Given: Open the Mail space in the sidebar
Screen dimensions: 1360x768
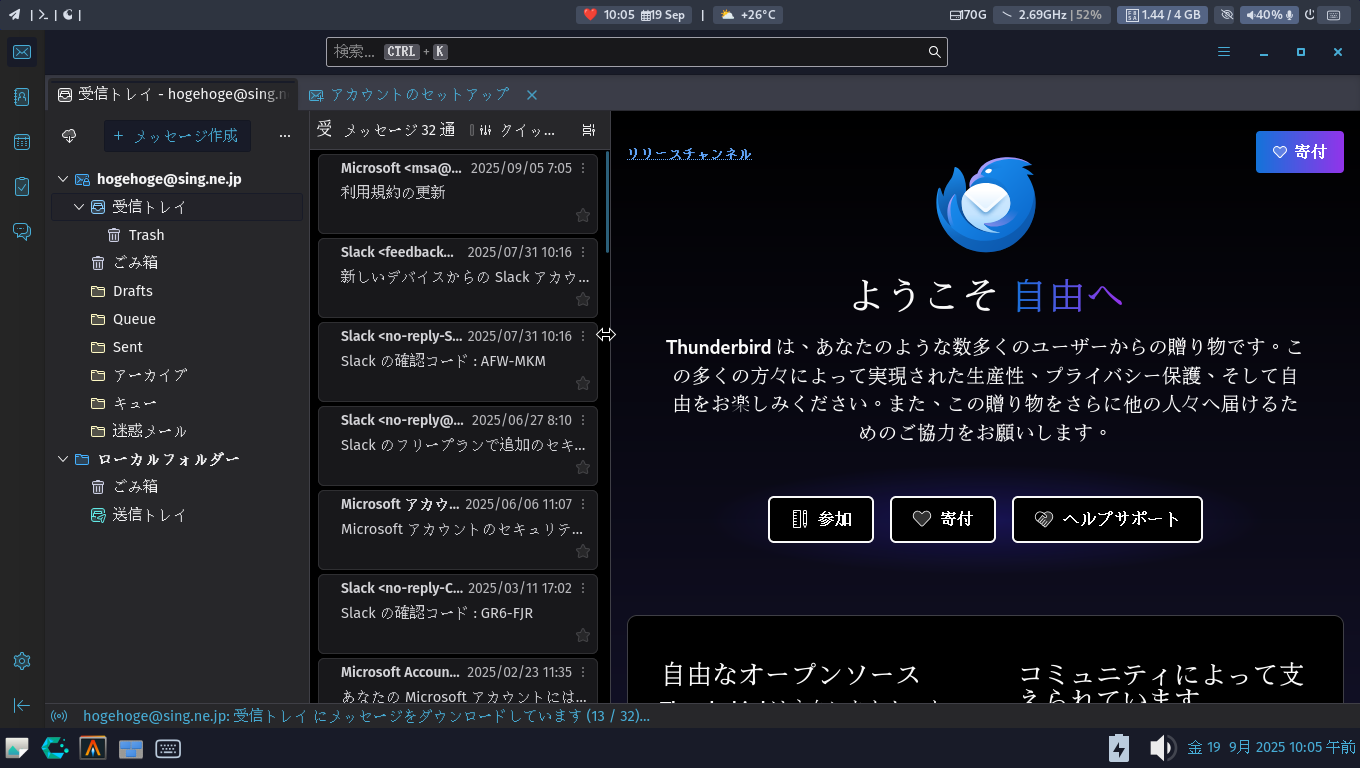Looking at the screenshot, I should pyautogui.click(x=22, y=52).
